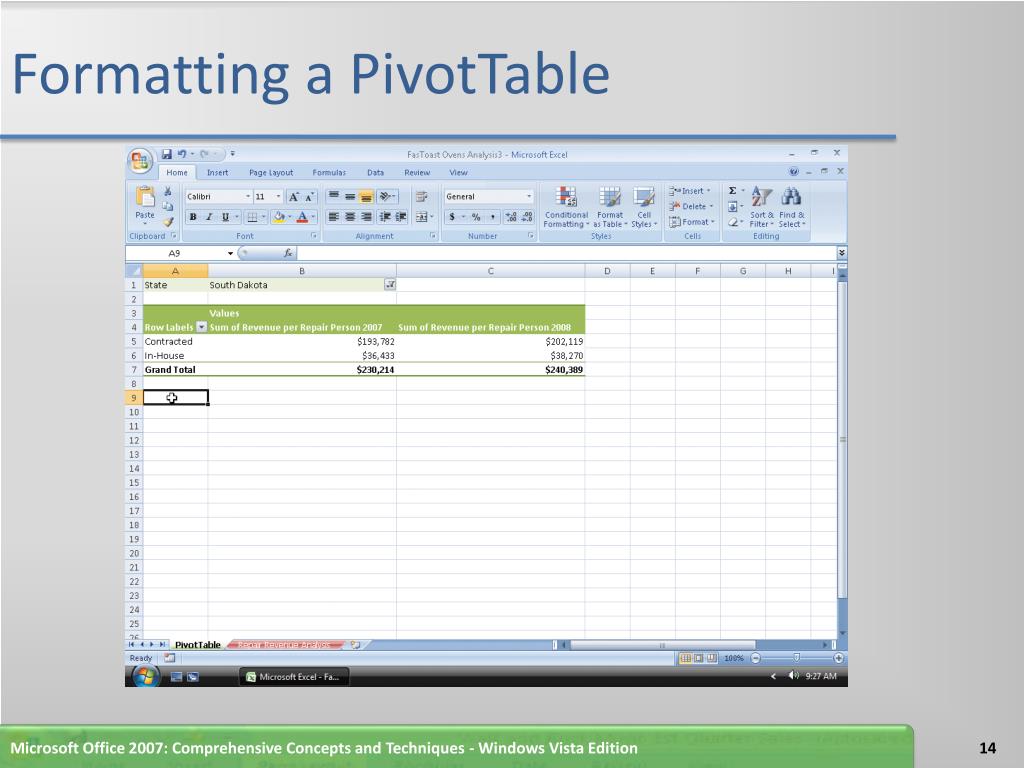Open Sort & Filter menu
This screenshot has height=768, width=1024.
pyautogui.click(x=761, y=207)
